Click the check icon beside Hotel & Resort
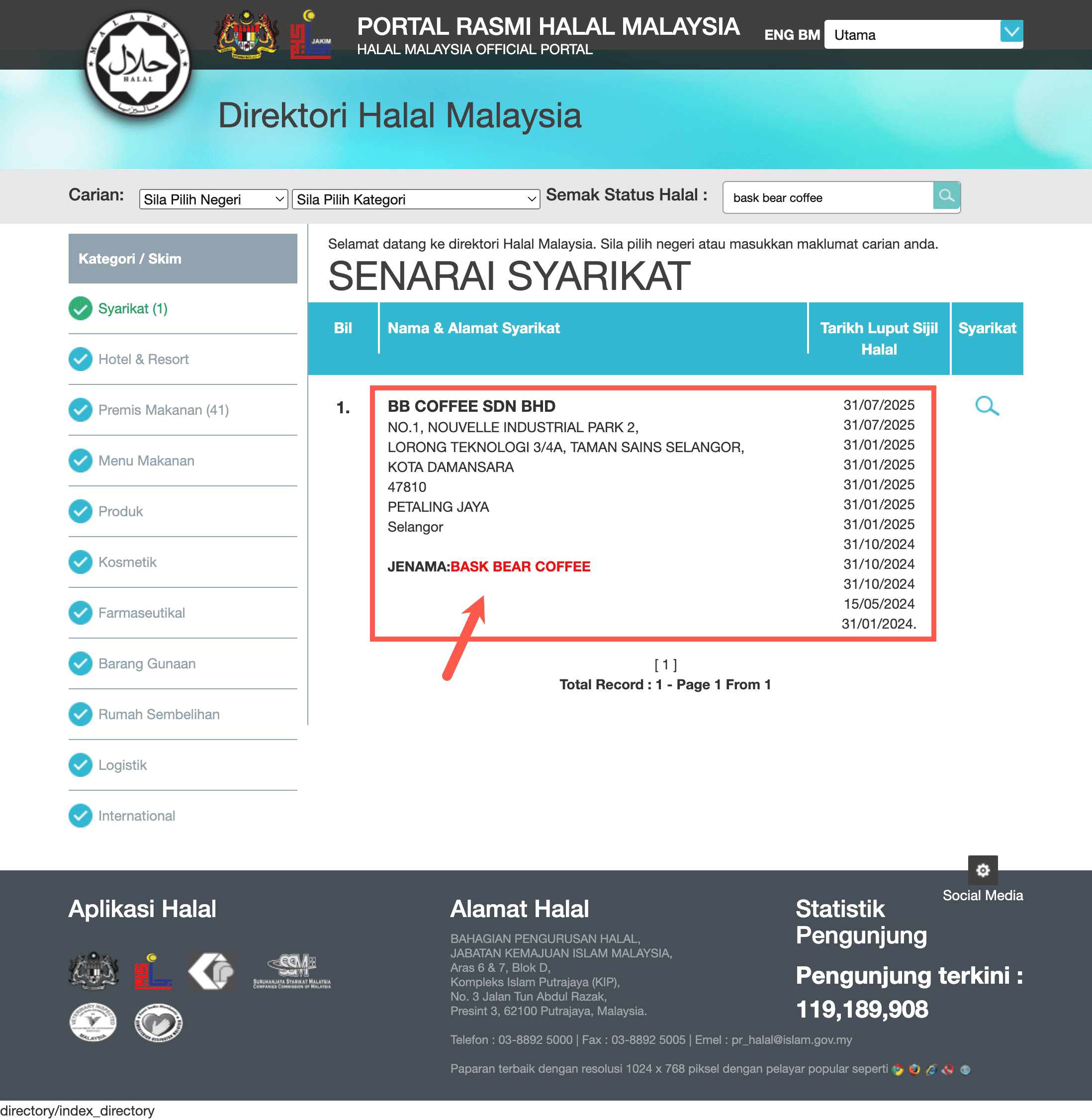Viewport: 1092px width, 1120px height. [x=80, y=359]
